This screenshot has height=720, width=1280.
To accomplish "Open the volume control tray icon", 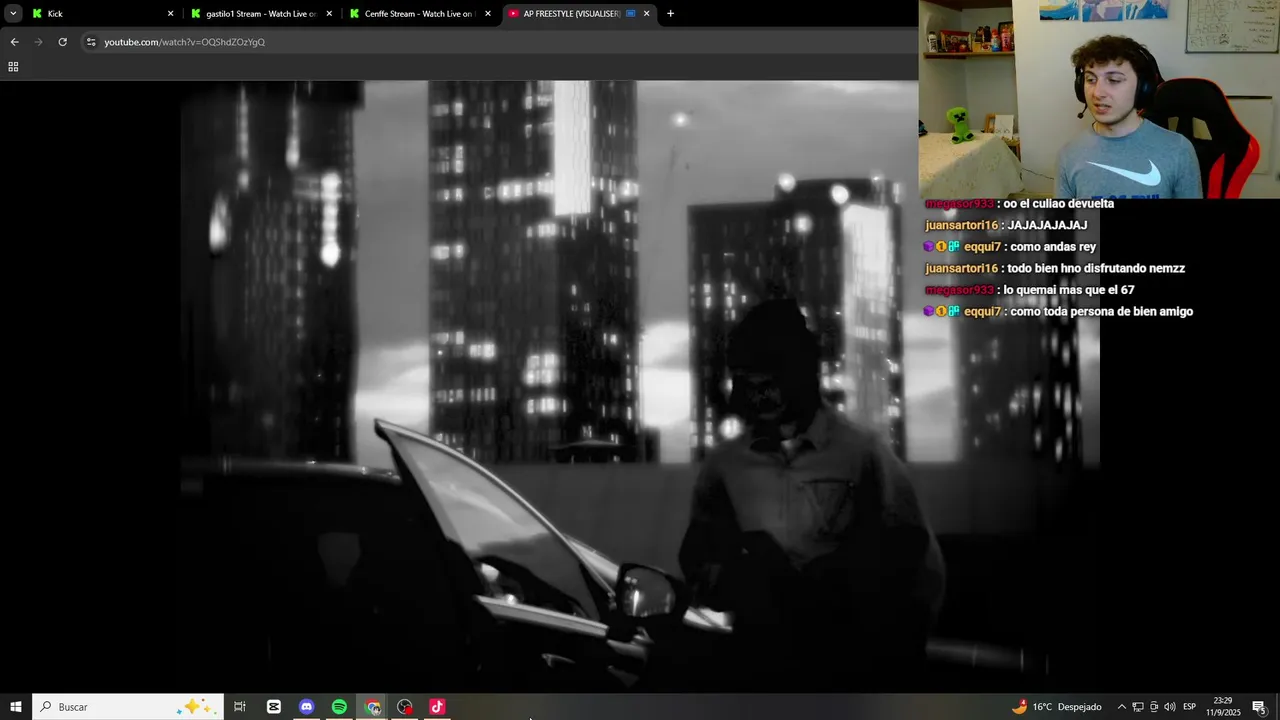I will click(x=1170, y=707).
